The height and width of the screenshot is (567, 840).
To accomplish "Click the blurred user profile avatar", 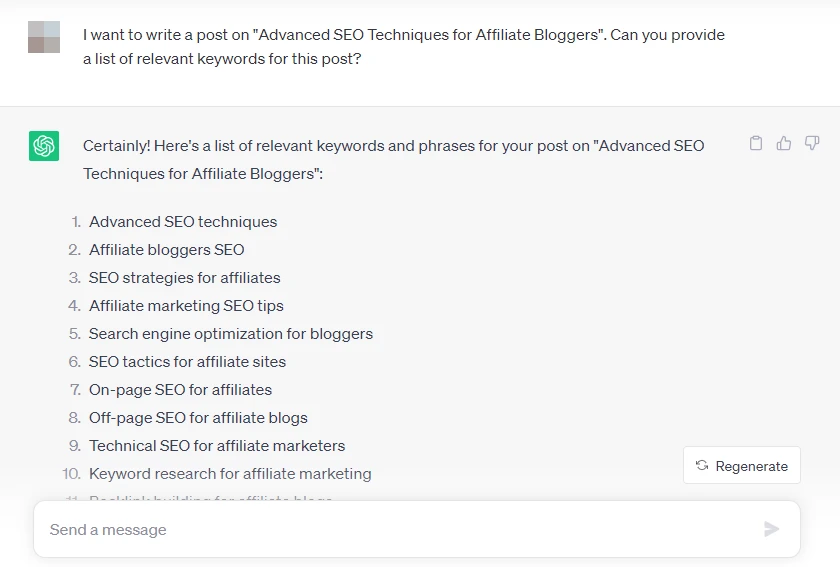I will point(44,37).
